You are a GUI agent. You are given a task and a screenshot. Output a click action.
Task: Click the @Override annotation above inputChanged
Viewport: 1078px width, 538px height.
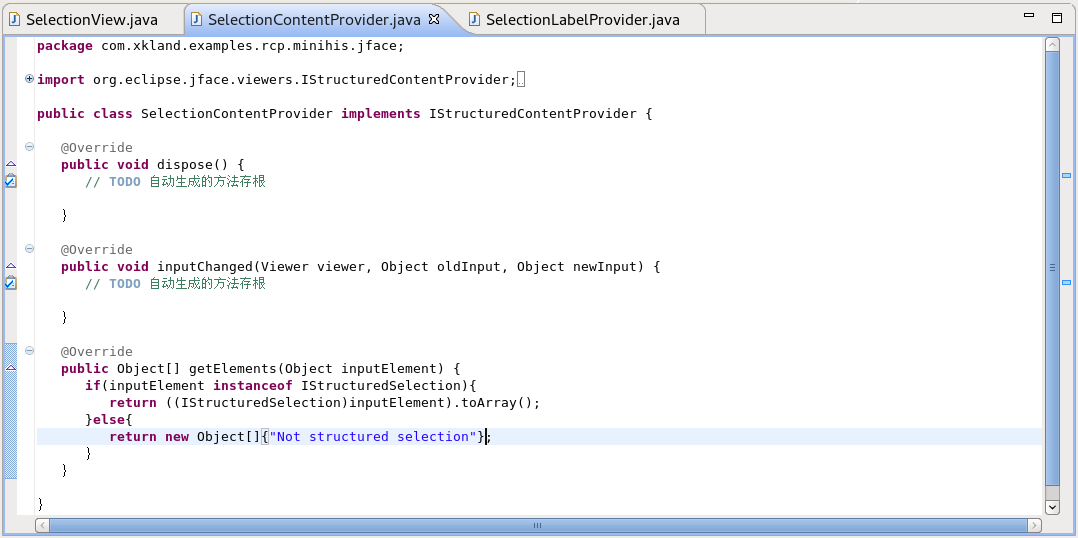tap(97, 249)
